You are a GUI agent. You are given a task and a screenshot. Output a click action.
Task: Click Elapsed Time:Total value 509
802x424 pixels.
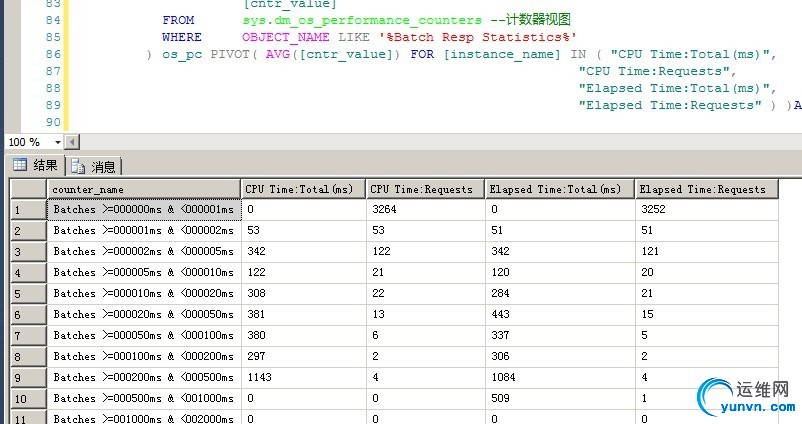pos(560,398)
